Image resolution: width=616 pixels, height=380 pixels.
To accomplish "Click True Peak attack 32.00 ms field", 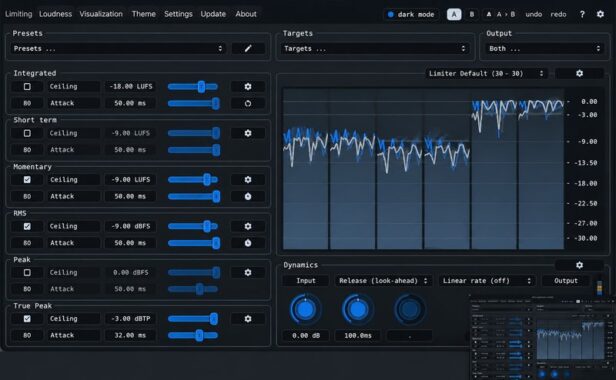I will tap(130, 336).
